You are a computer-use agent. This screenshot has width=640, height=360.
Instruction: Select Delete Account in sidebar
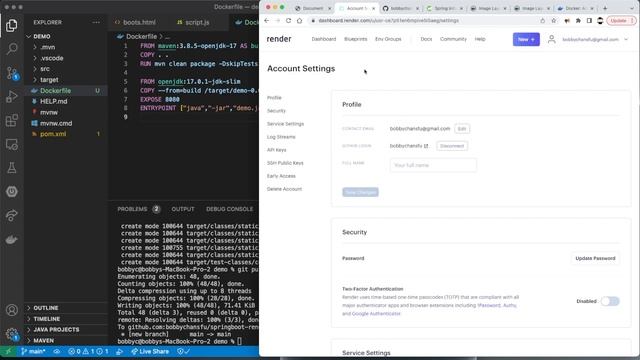284,189
